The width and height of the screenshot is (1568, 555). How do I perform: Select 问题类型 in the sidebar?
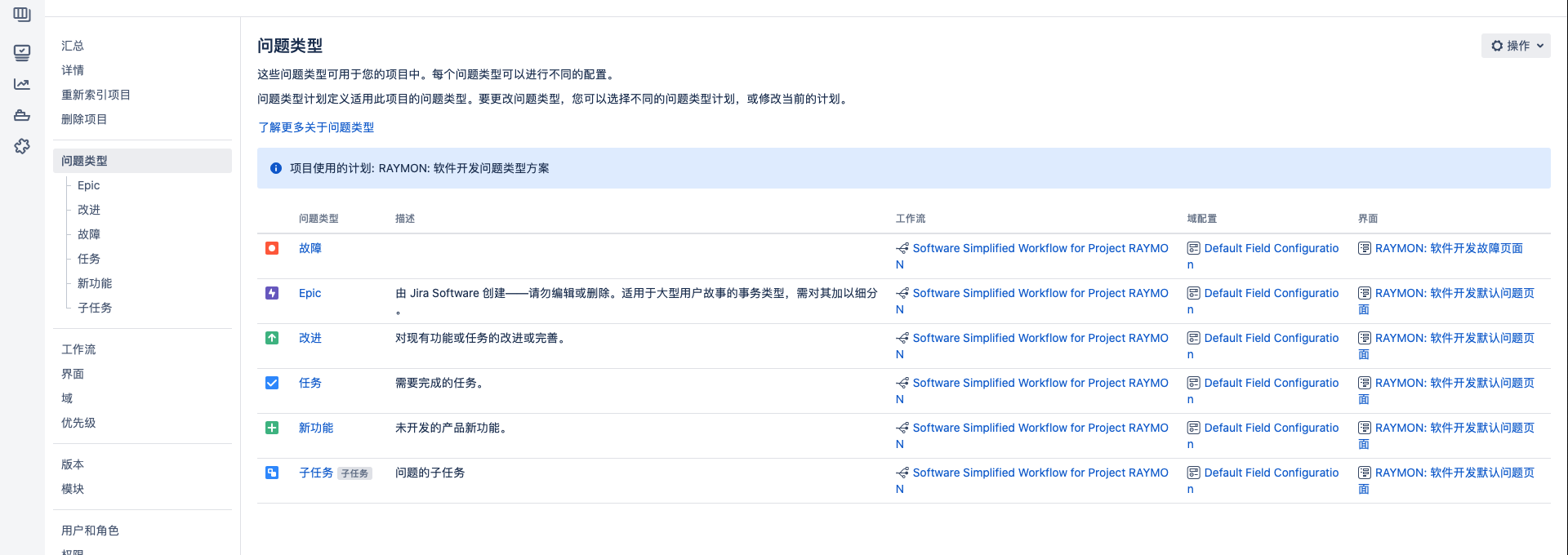[x=142, y=161]
